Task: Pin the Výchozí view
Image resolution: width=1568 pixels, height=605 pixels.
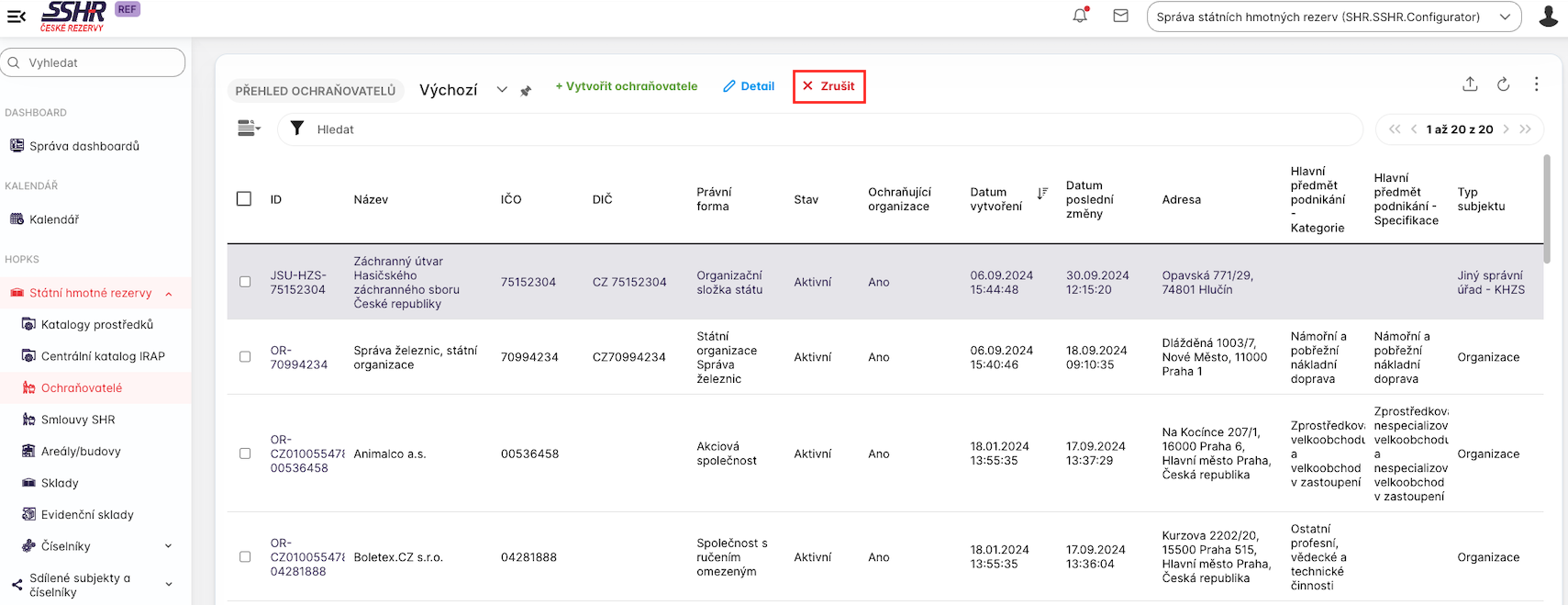Action: [526, 91]
